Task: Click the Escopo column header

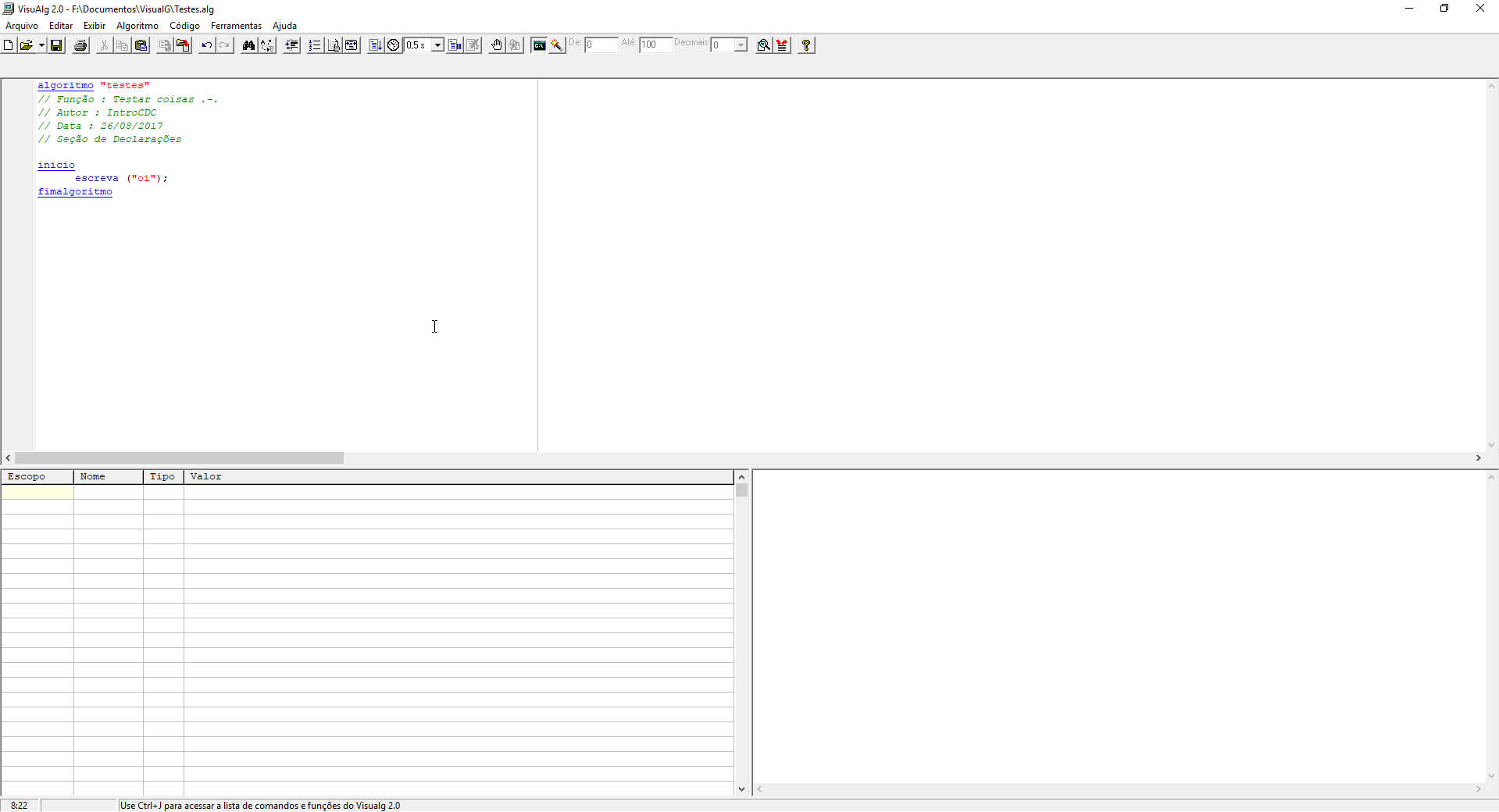Action: 37,477
